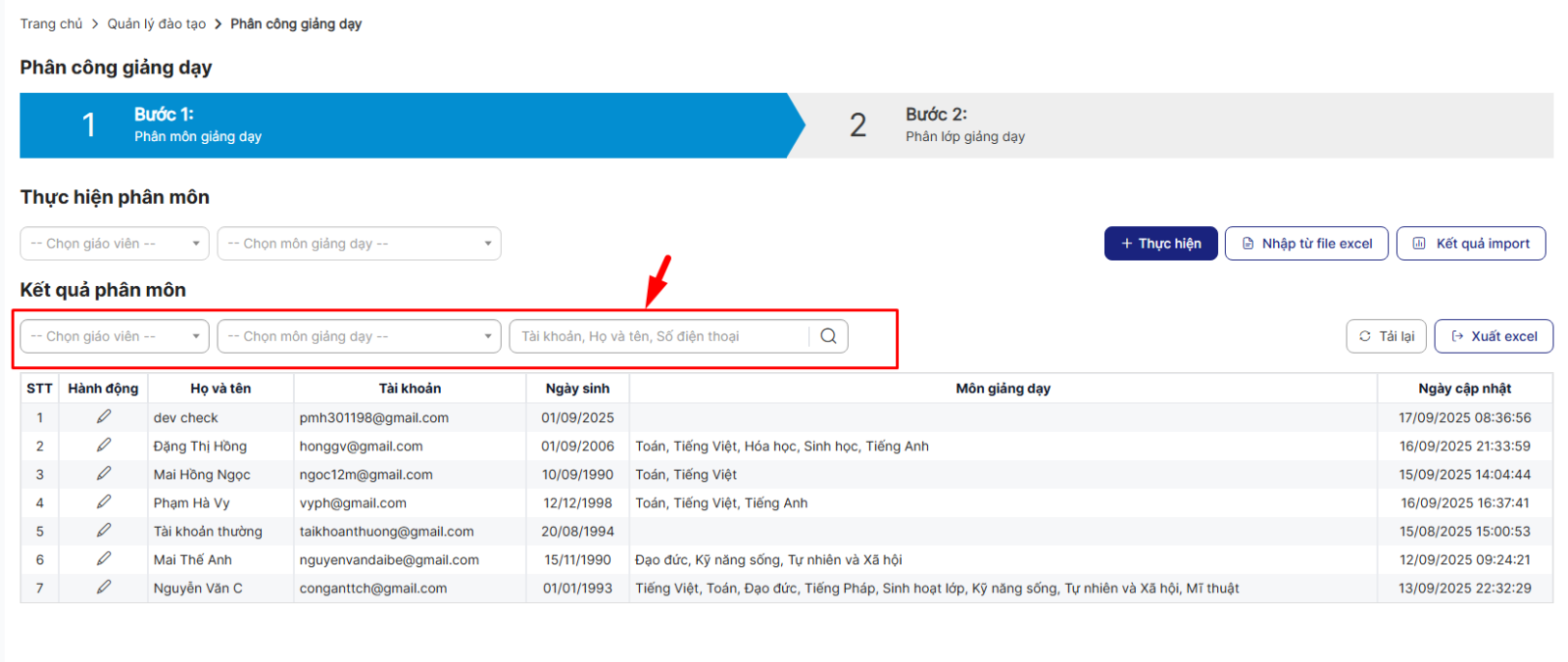Click edit icon for Tài khoản thường
This screenshot has width=1568, height=662.
coord(103,531)
